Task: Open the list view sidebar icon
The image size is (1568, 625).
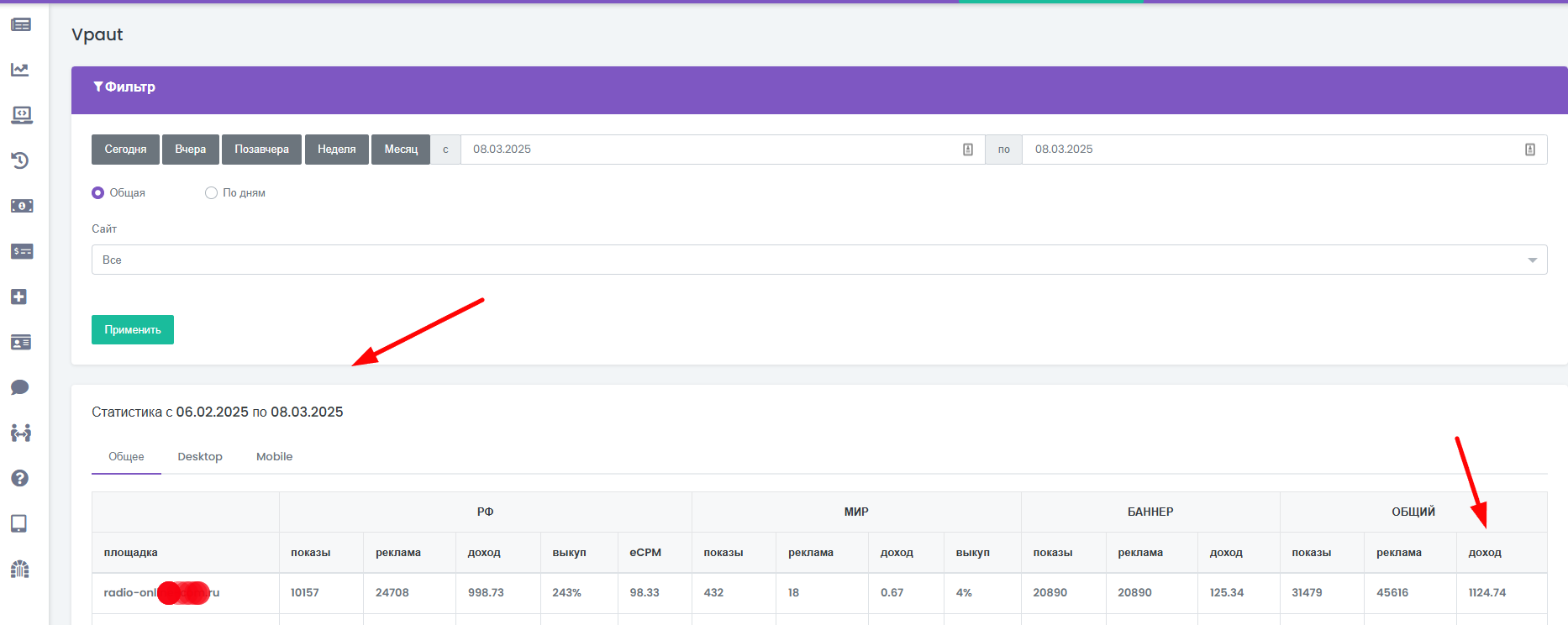Action: (x=21, y=24)
